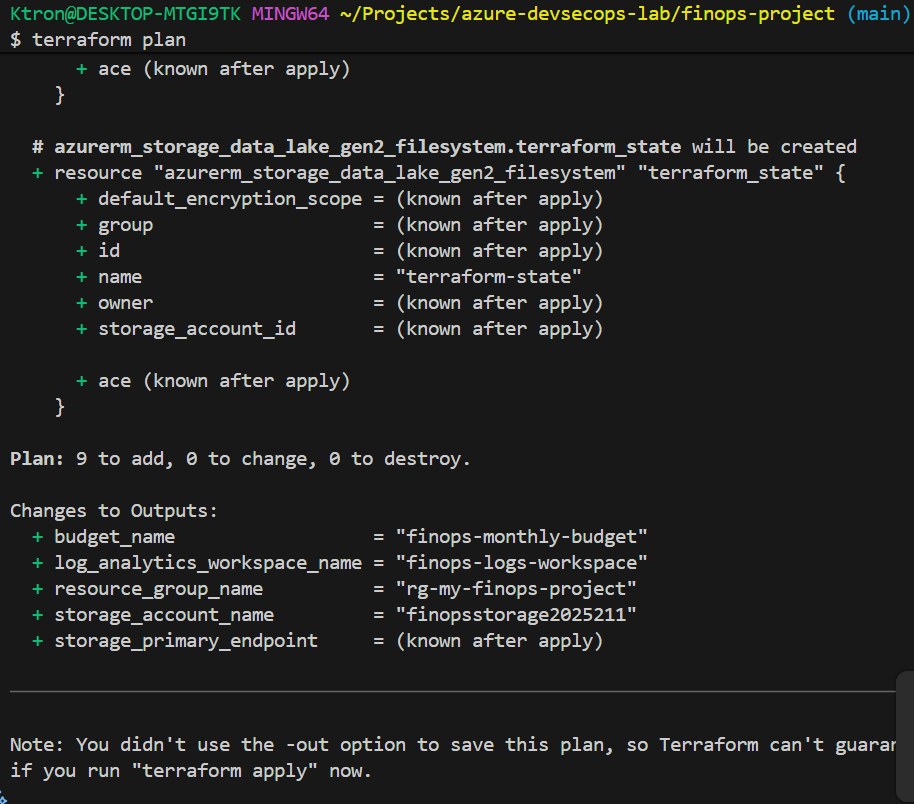914x804 pixels.
Task: Click the "finops-monthly-budget" value
Action: pyautogui.click(x=522, y=537)
